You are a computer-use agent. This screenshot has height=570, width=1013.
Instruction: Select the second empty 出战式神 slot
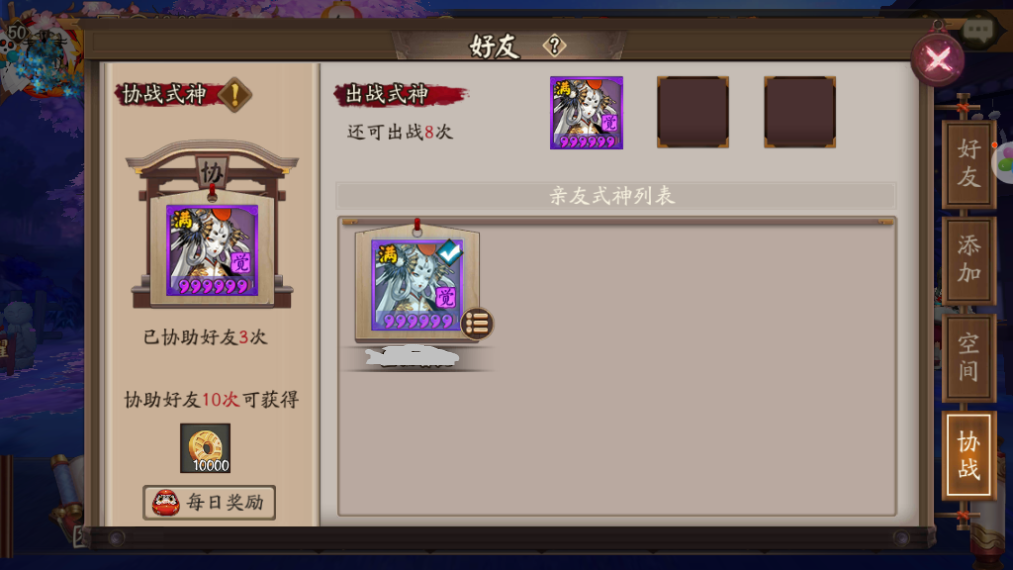click(x=693, y=112)
